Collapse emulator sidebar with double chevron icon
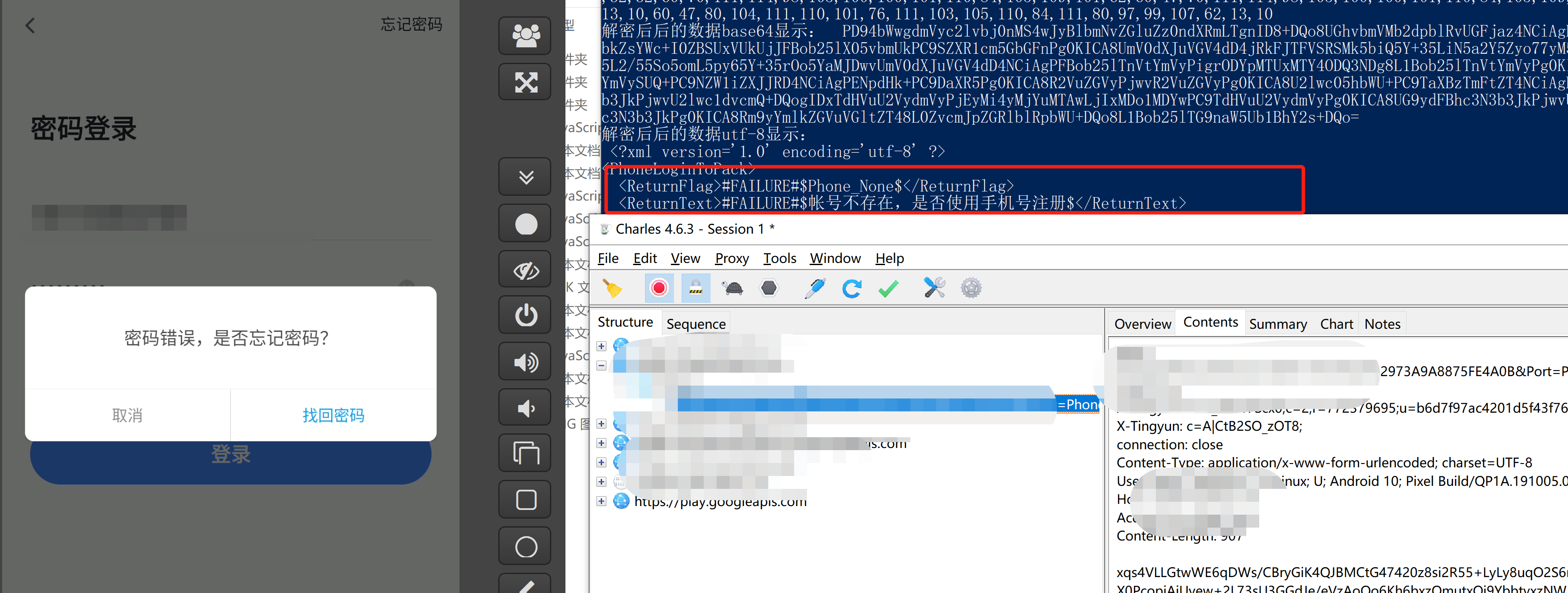 (525, 176)
